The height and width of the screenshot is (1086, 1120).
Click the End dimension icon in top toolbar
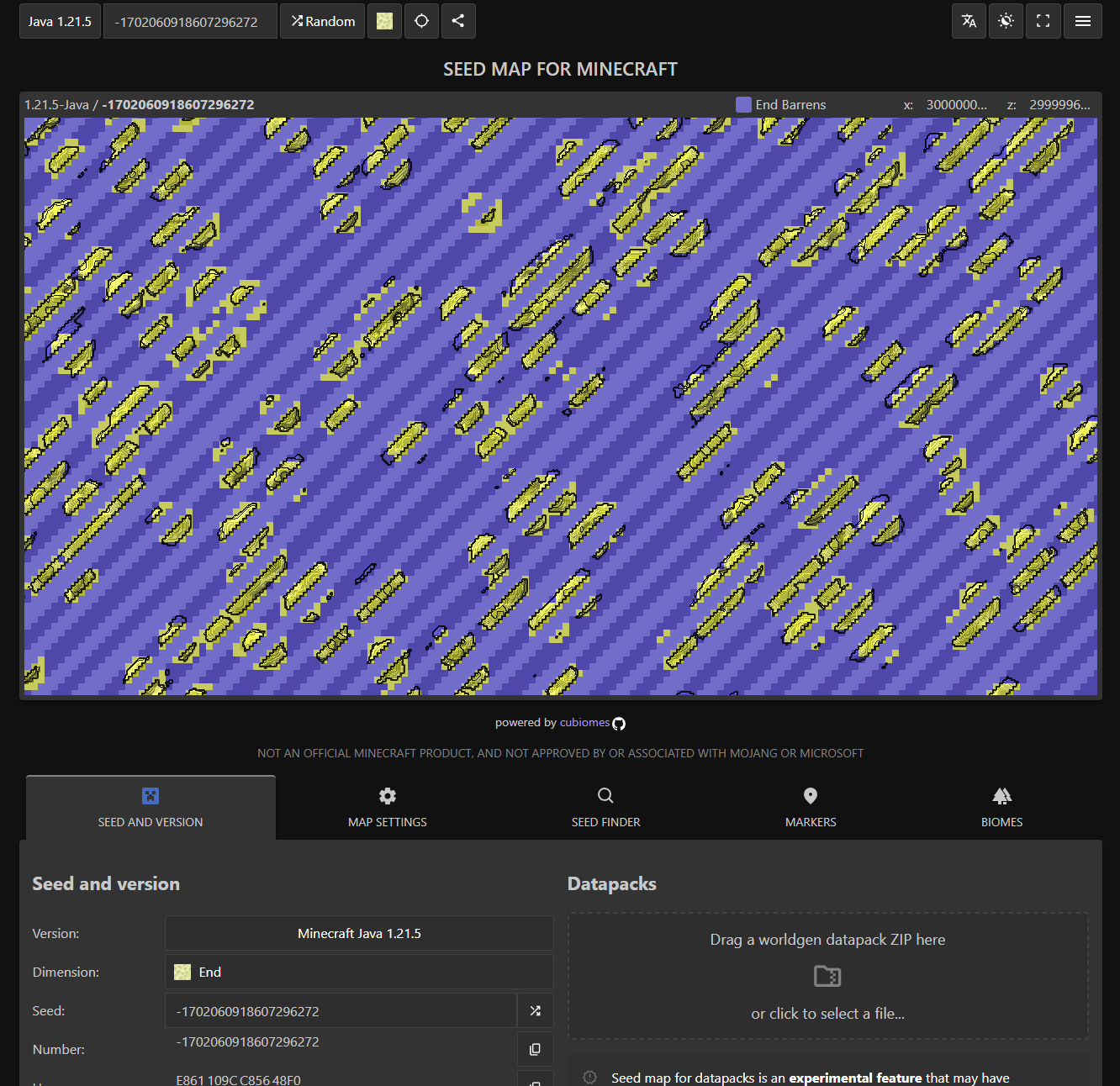(384, 21)
